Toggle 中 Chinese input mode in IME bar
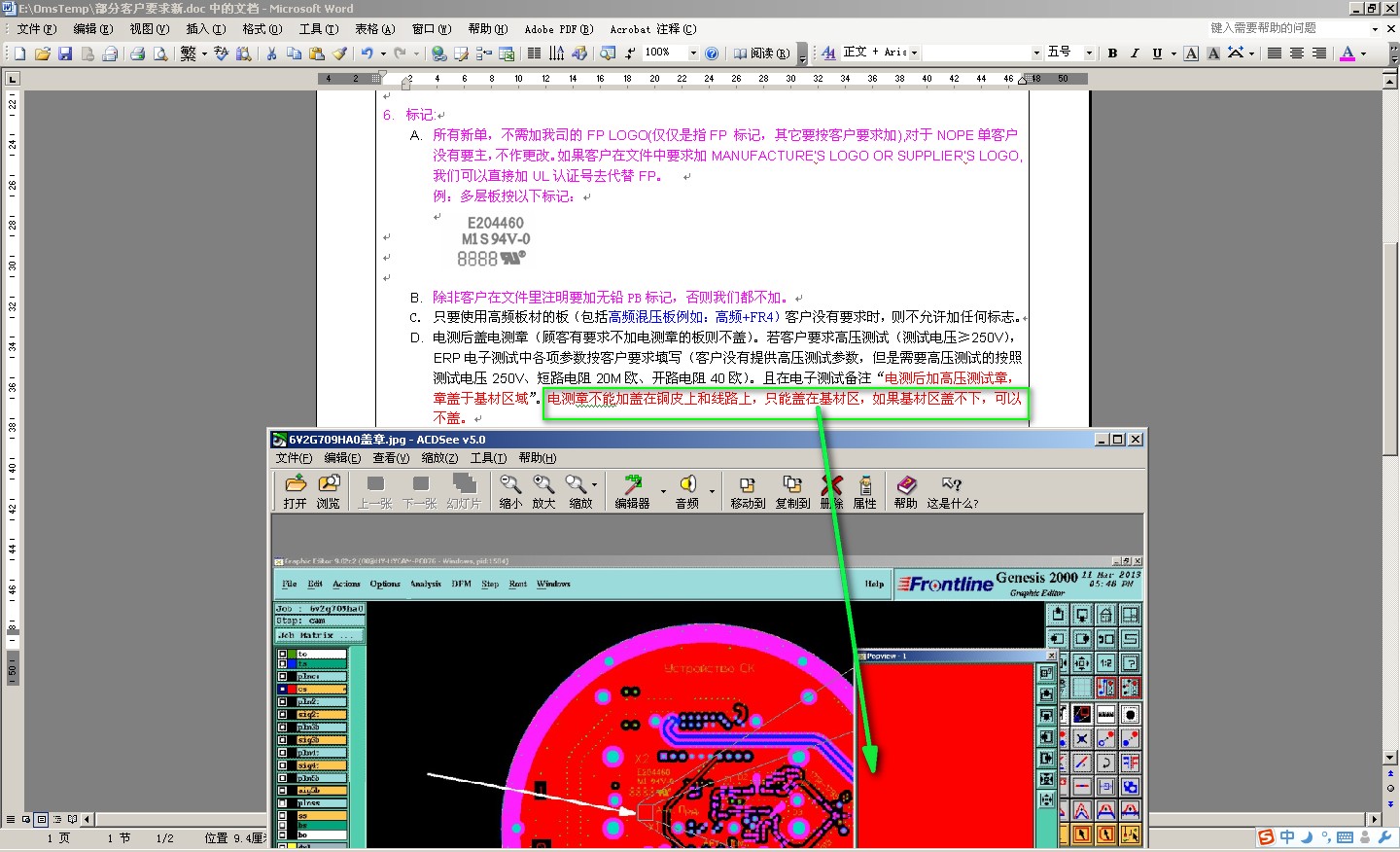Viewport: 1400px width, 852px height. pyautogui.click(x=1287, y=836)
